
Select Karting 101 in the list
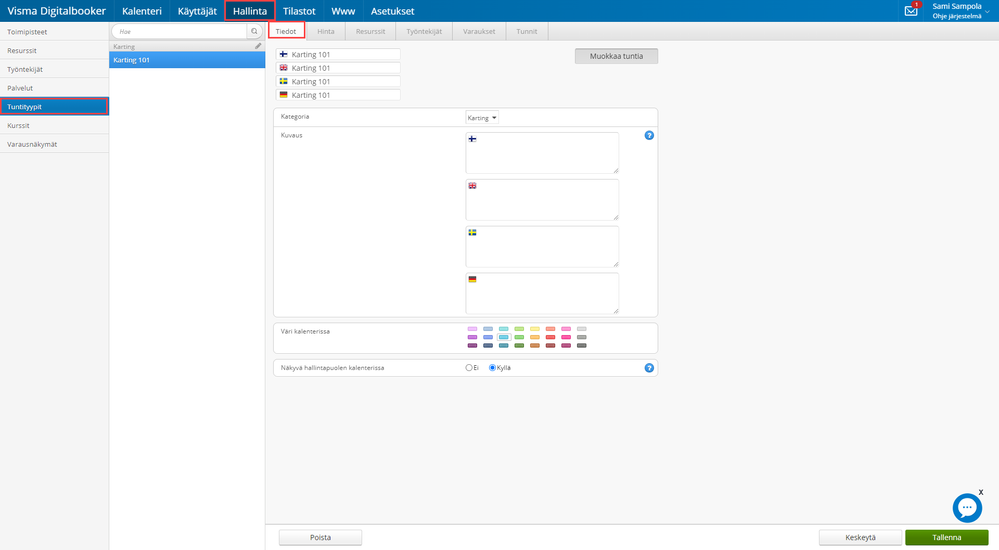point(187,60)
